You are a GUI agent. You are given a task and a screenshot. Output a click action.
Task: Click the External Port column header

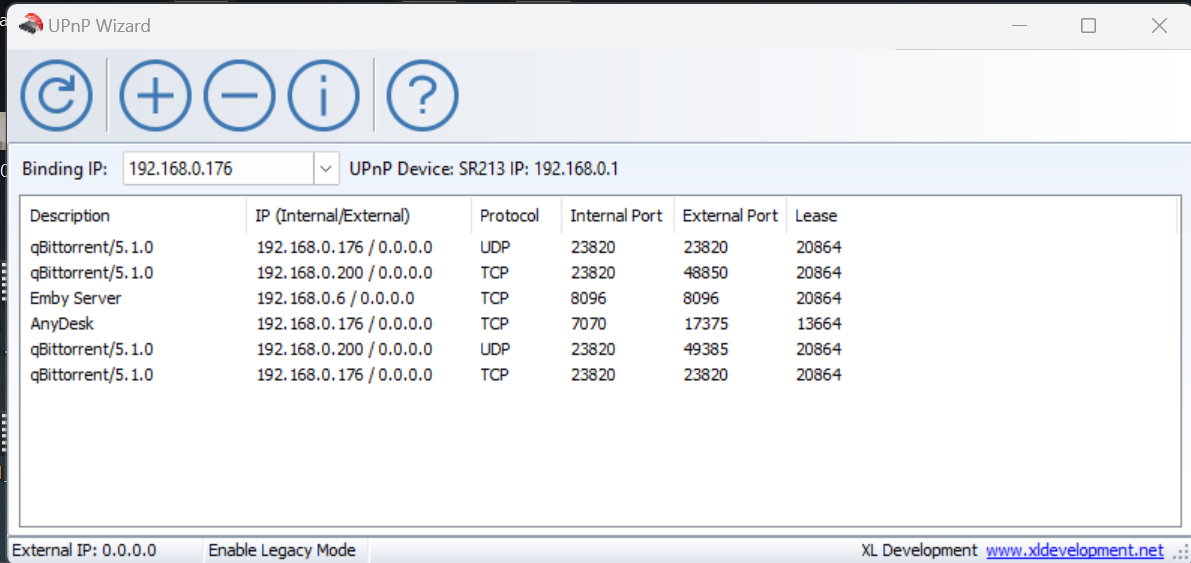click(730, 216)
